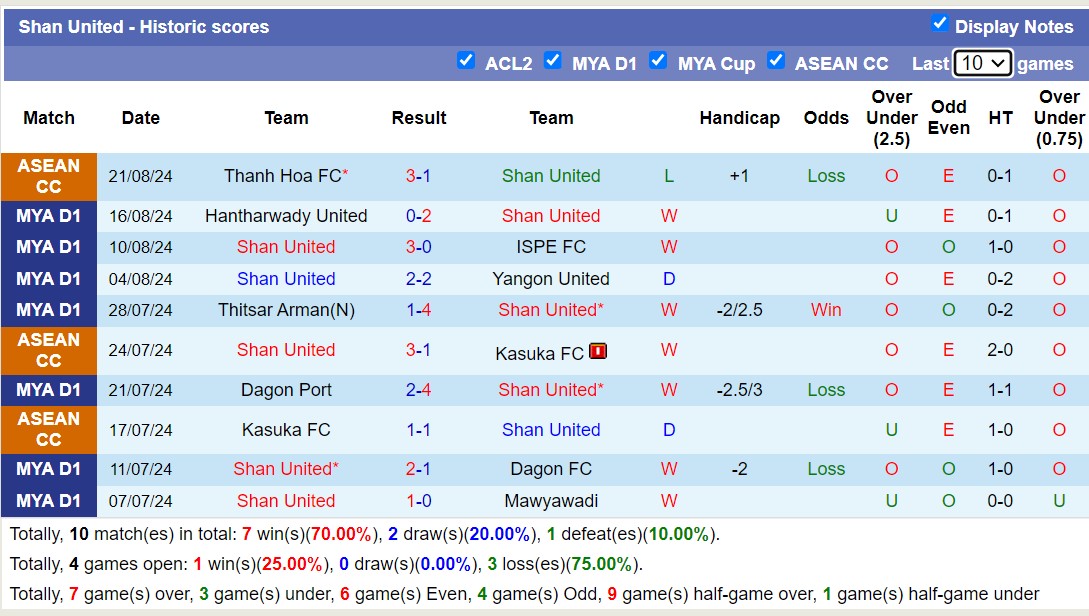The height and width of the screenshot is (616, 1089).
Task: Click the MYA D1 badge for the 10/08 match
Action: click(x=48, y=247)
